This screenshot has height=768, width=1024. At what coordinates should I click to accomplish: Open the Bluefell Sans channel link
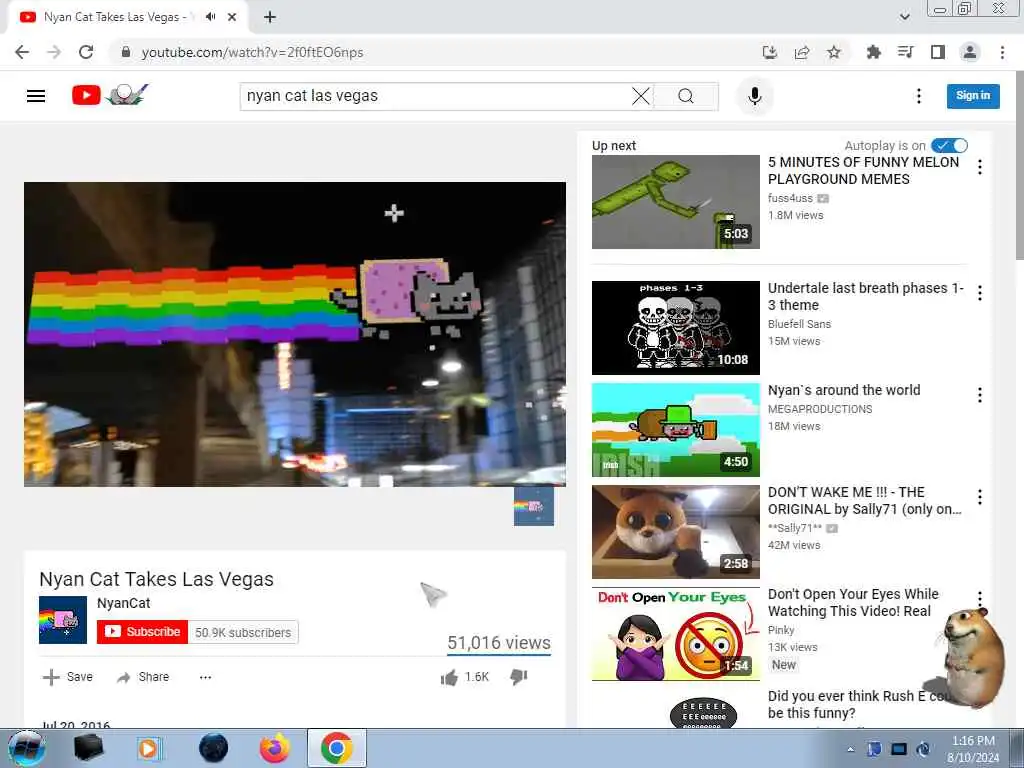pyautogui.click(x=799, y=324)
